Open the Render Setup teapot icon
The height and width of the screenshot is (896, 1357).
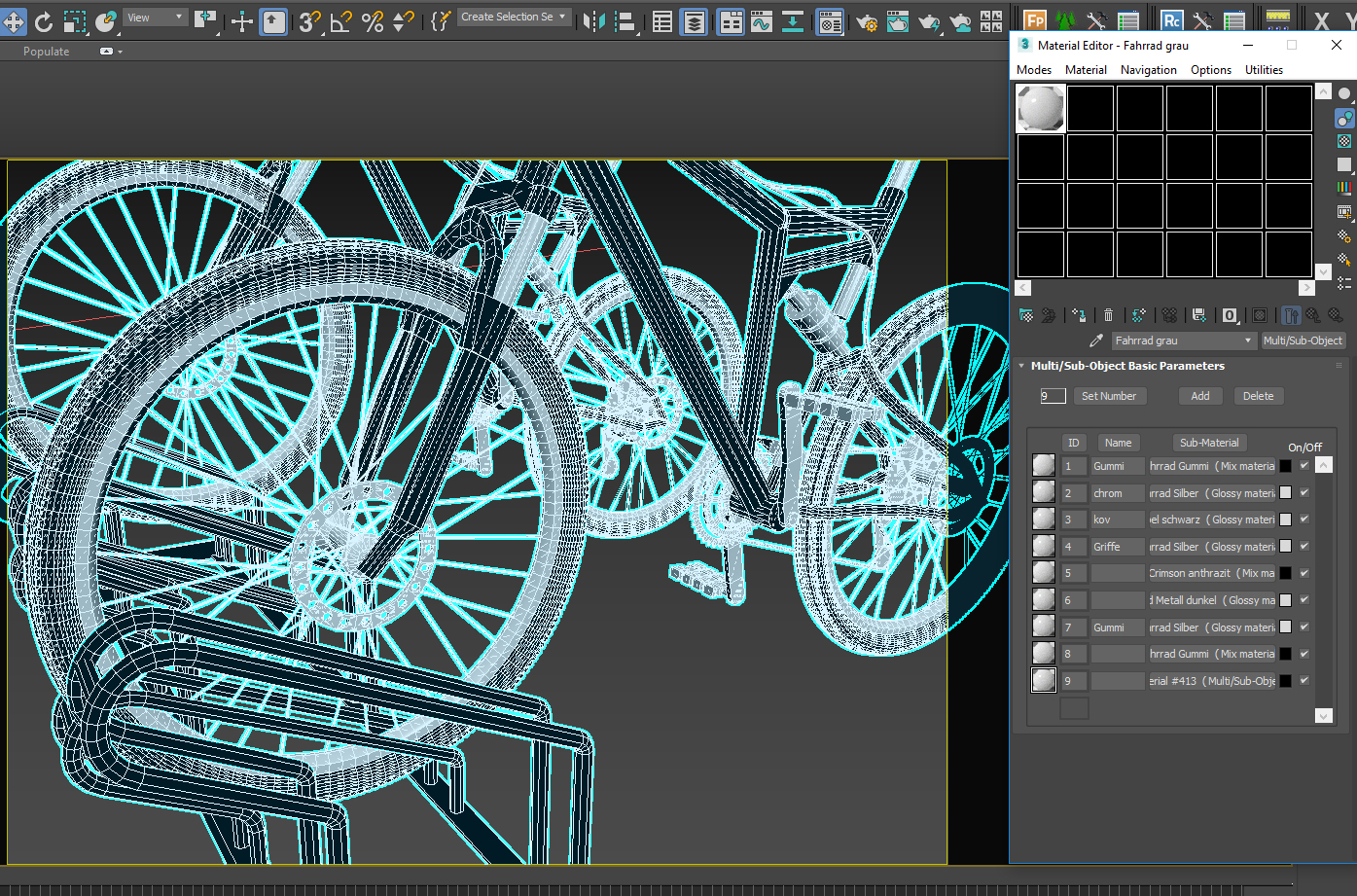(866, 21)
